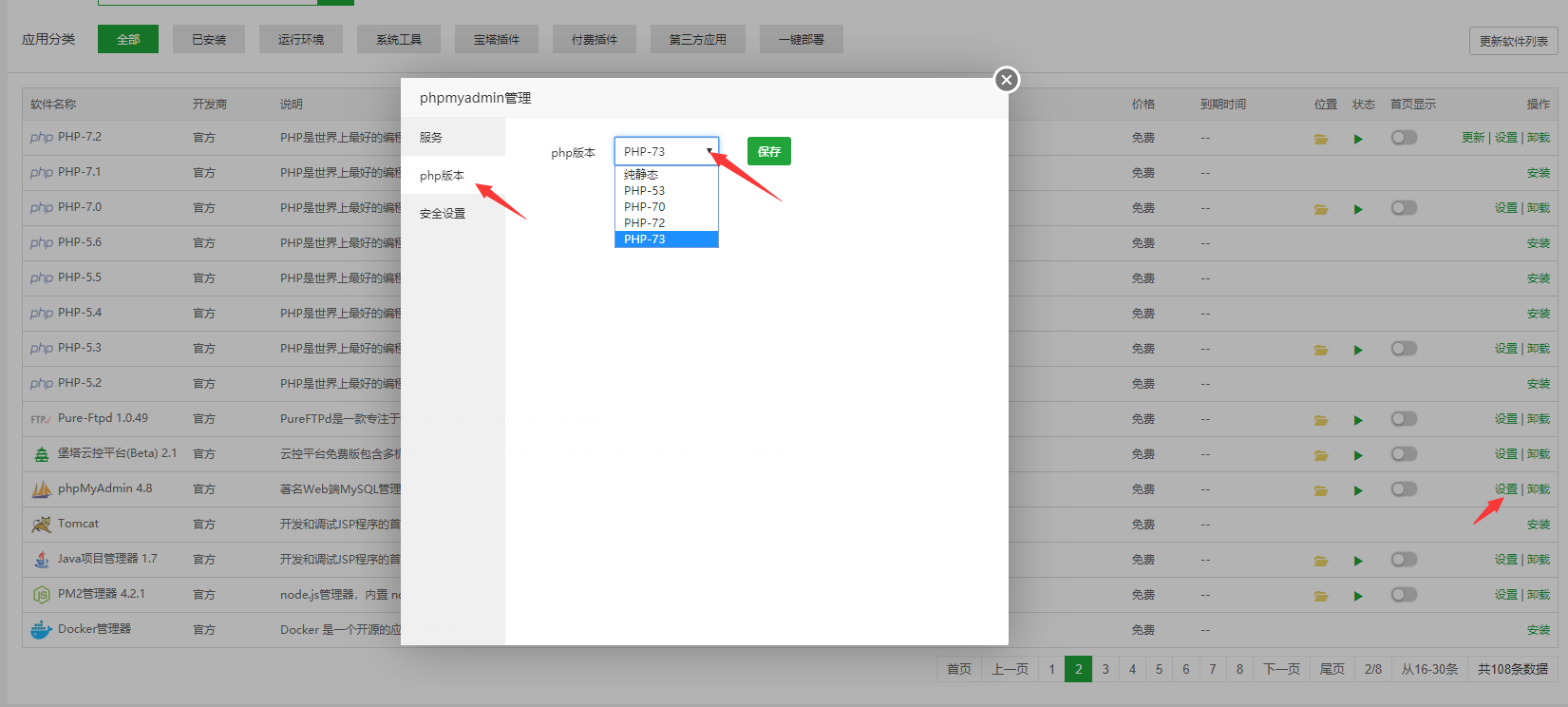Open folder icon for phpMyAdmin 4.8 row
The width and height of the screenshot is (1568, 707).
tap(1321, 490)
